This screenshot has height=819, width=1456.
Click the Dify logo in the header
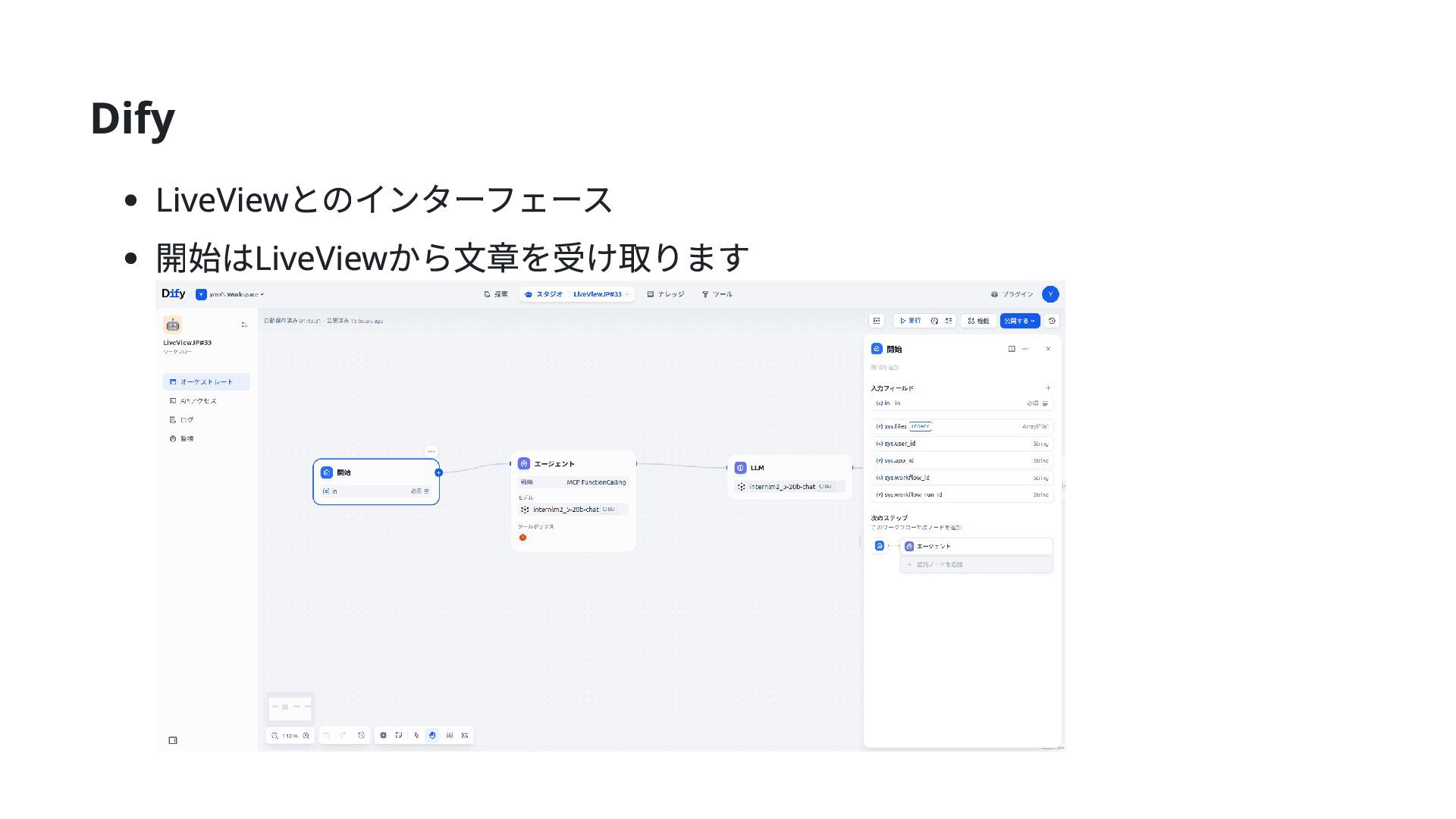coord(173,294)
